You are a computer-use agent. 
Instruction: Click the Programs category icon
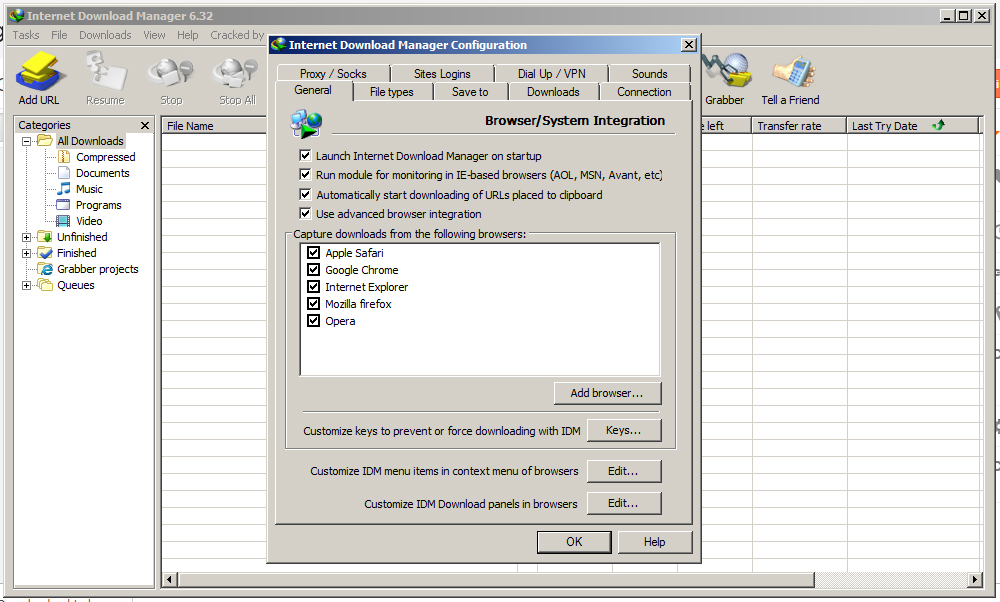click(63, 205)
